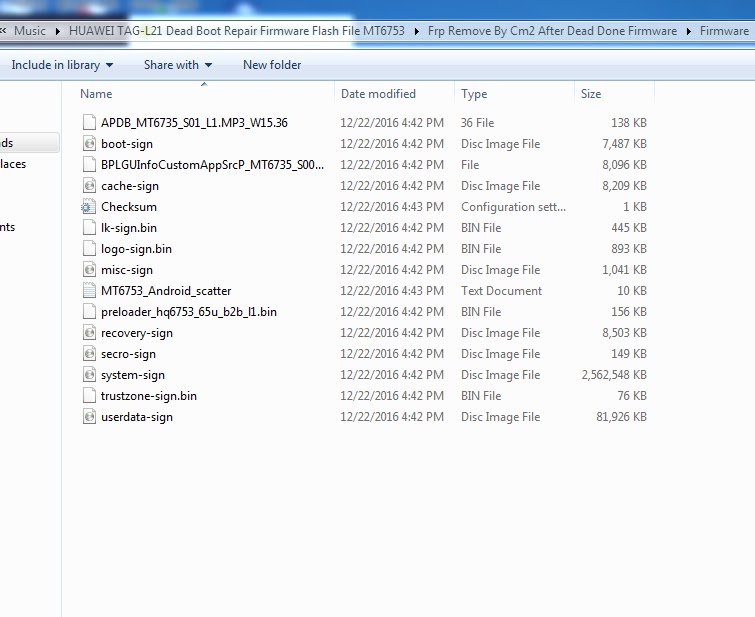Click the MT6753_Android_scatter text document icon

[89, 291]
